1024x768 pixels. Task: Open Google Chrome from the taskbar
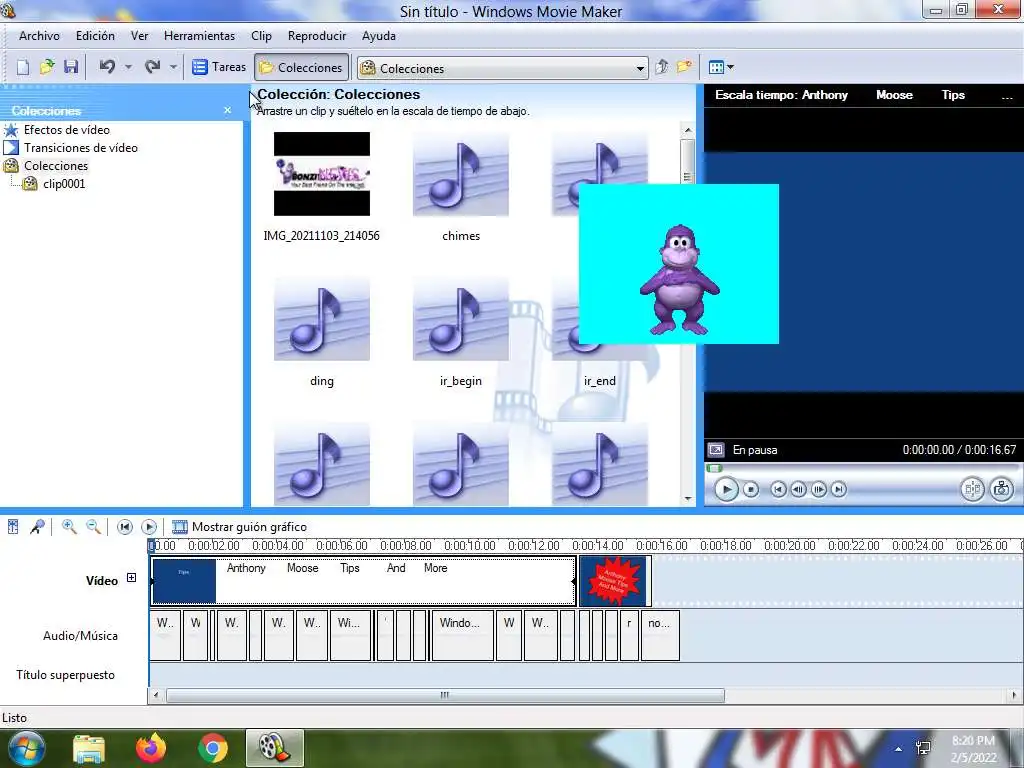(212, 748)
